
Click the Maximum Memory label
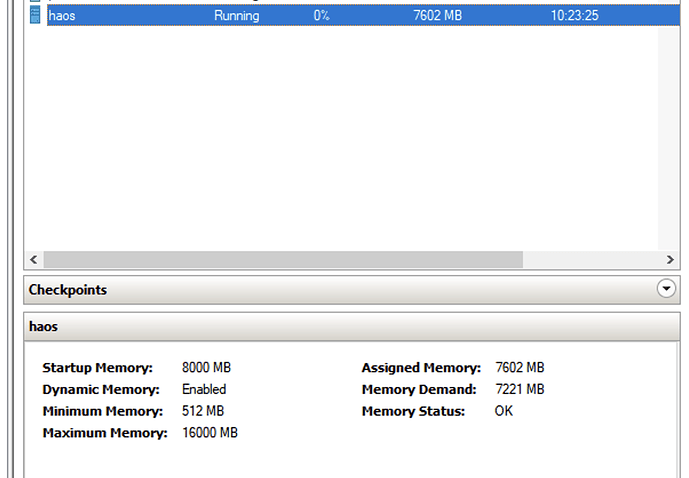click(105, 433)
